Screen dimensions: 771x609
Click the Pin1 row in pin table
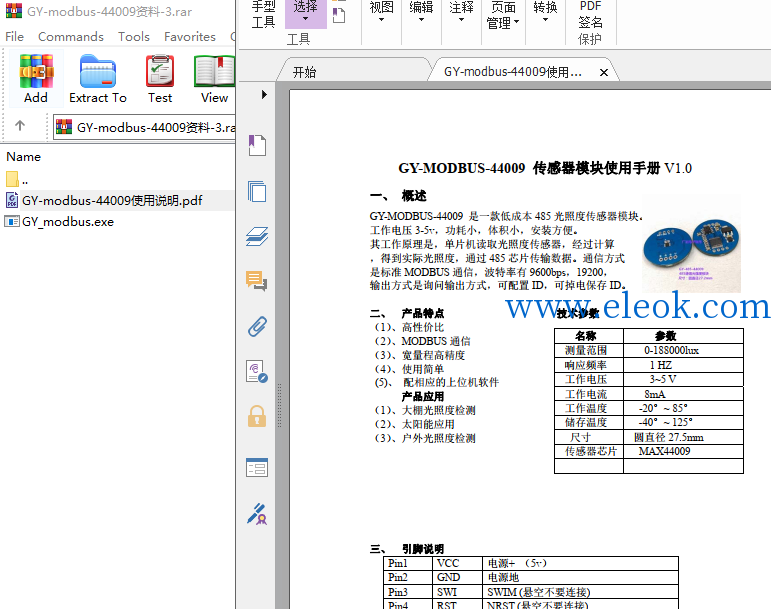click(x=531, y=563)
